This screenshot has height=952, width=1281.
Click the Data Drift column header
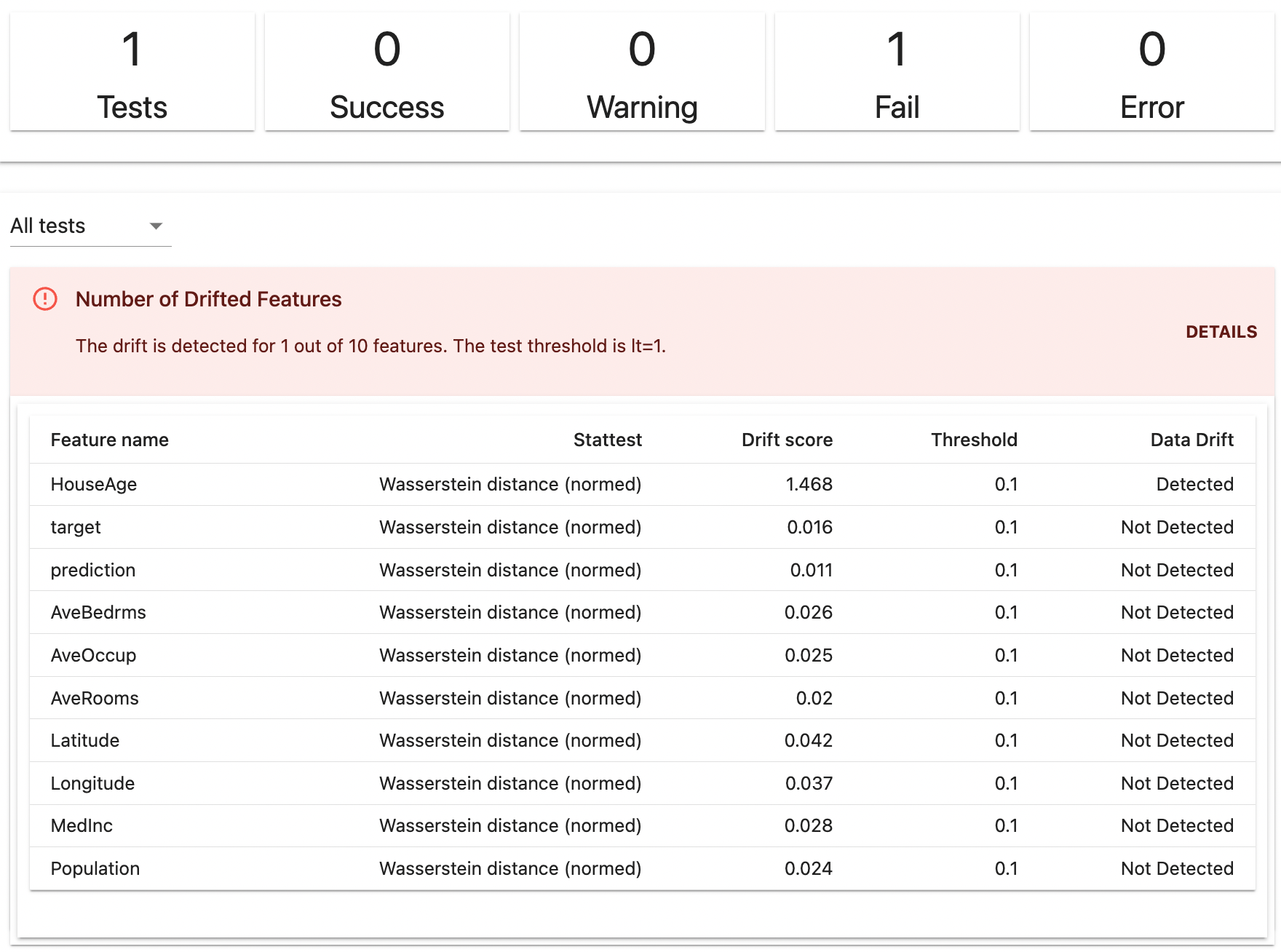1191,440
